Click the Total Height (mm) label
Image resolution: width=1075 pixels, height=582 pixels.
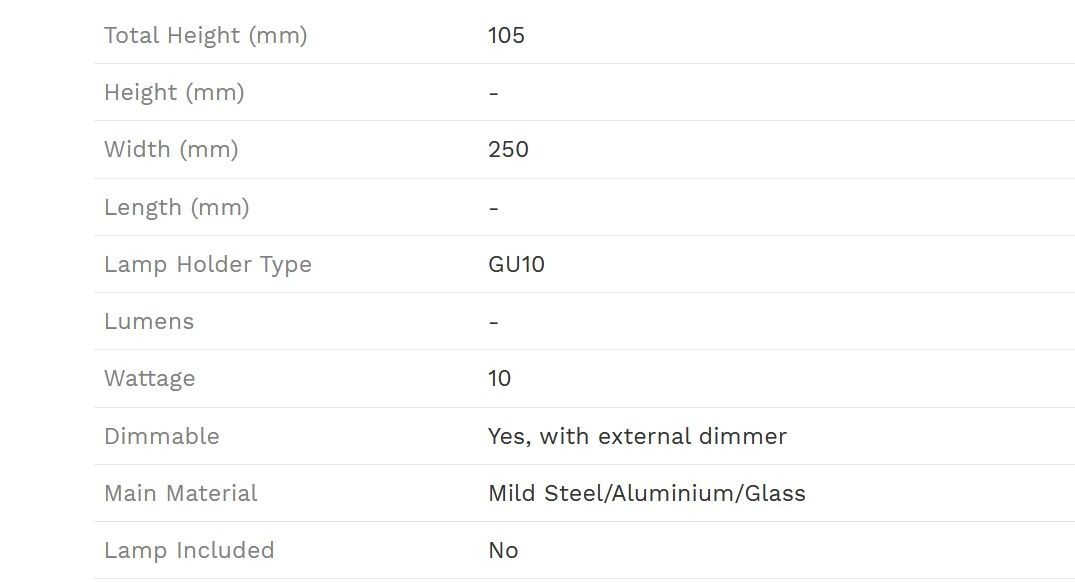pyautogui.click(x=206, y=36)
